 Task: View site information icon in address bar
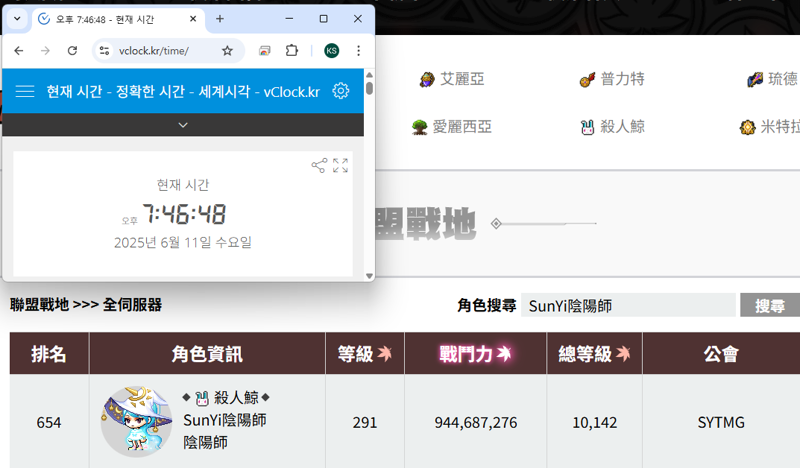[105, 51]
